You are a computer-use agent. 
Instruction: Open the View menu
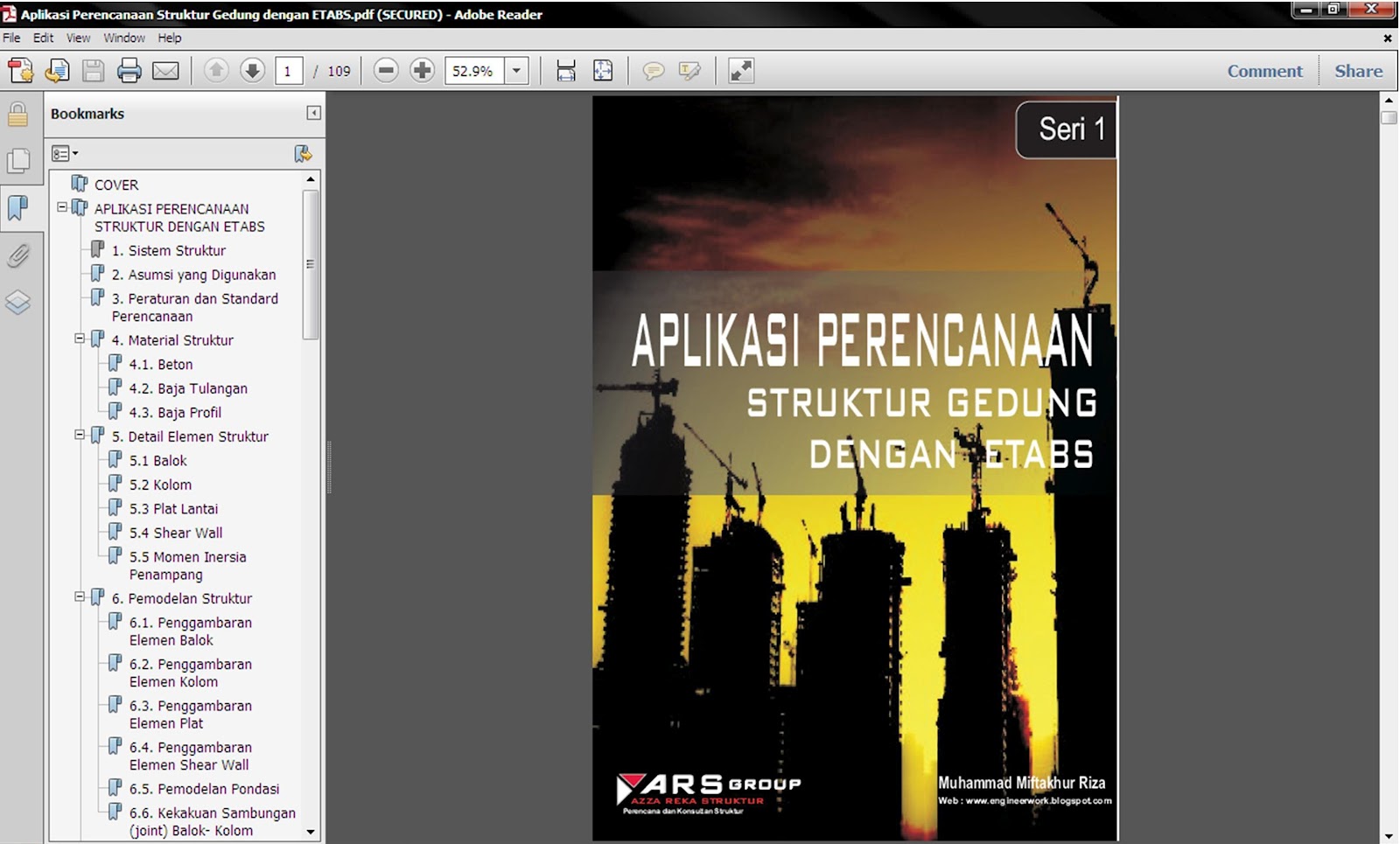79,38
